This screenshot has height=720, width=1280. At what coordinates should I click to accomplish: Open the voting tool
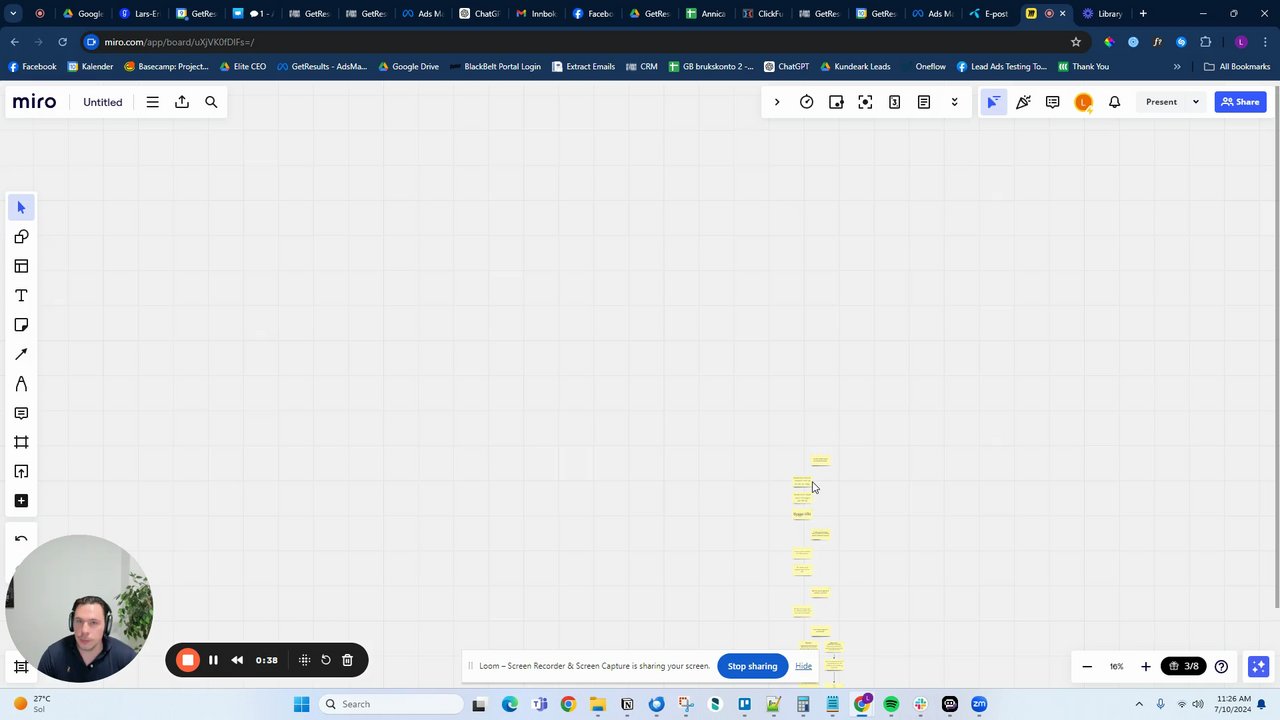pyautogui.click(x=836, y=102)
